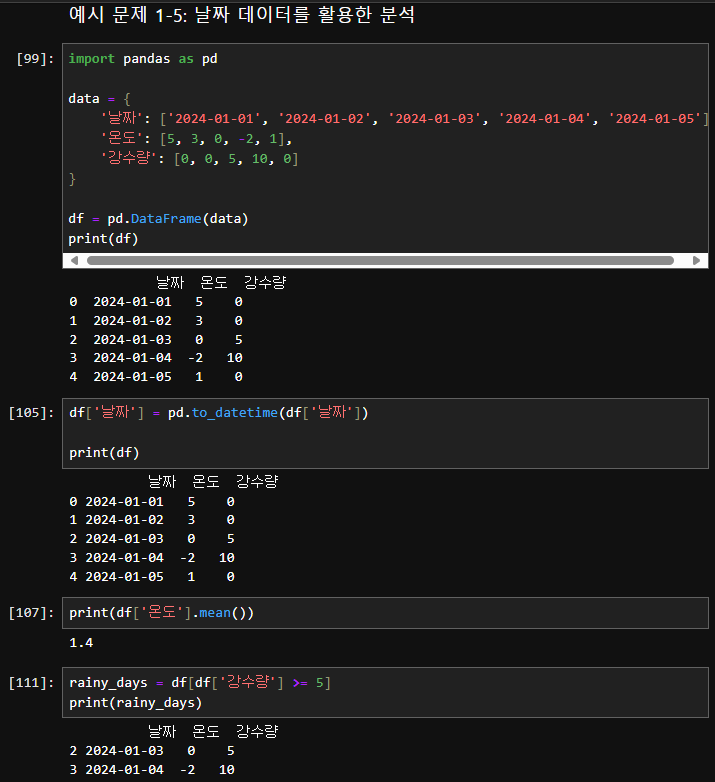Screen dimensions: 715x782
Task: Click the 'df = pd.DataFrame(data)' code line
Action: [x=158, y=218]
